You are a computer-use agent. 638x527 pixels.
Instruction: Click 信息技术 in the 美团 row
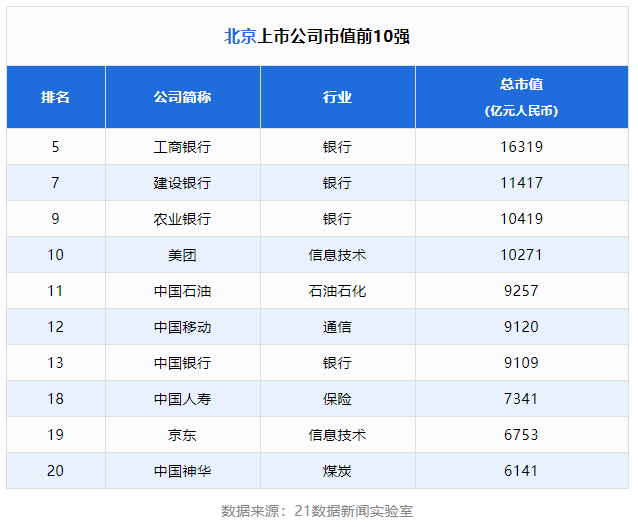coord(337,255)
